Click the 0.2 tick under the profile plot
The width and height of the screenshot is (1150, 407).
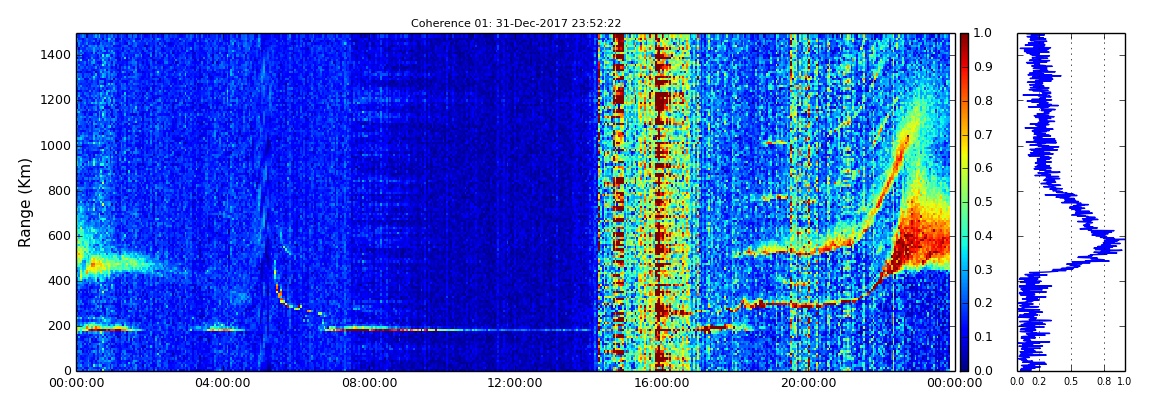point(1039,381)
